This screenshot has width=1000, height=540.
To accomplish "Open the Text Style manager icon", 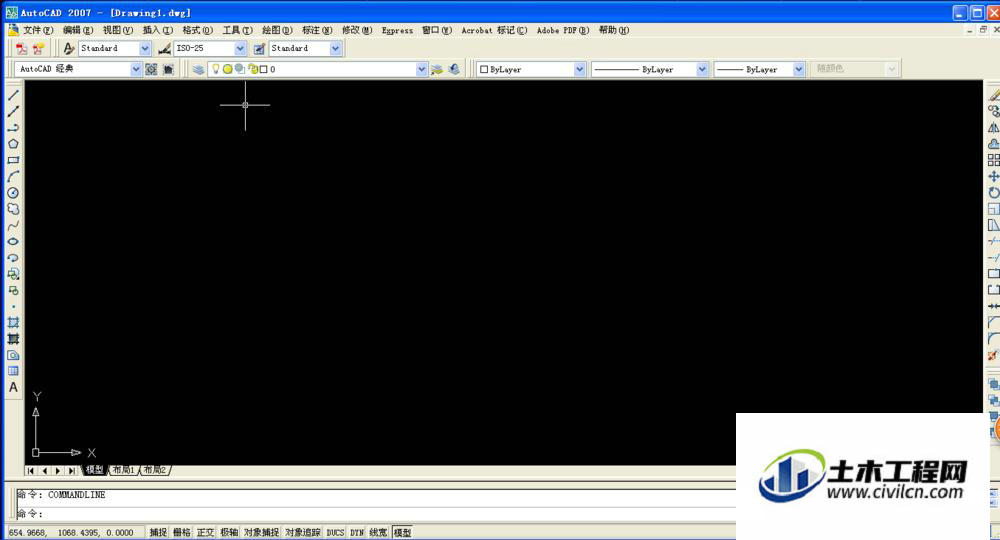I will [x=69, y=48].
